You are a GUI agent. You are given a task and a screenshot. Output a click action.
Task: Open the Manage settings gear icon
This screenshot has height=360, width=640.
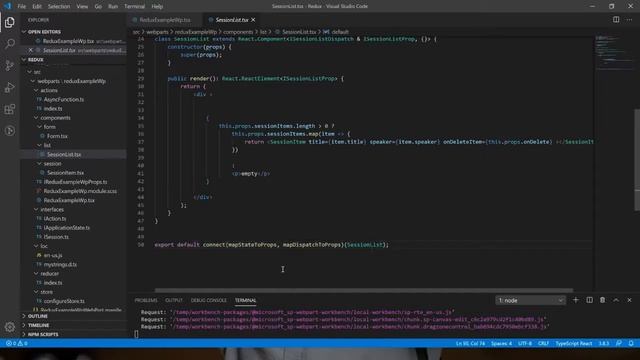click(x=10, y=327)
